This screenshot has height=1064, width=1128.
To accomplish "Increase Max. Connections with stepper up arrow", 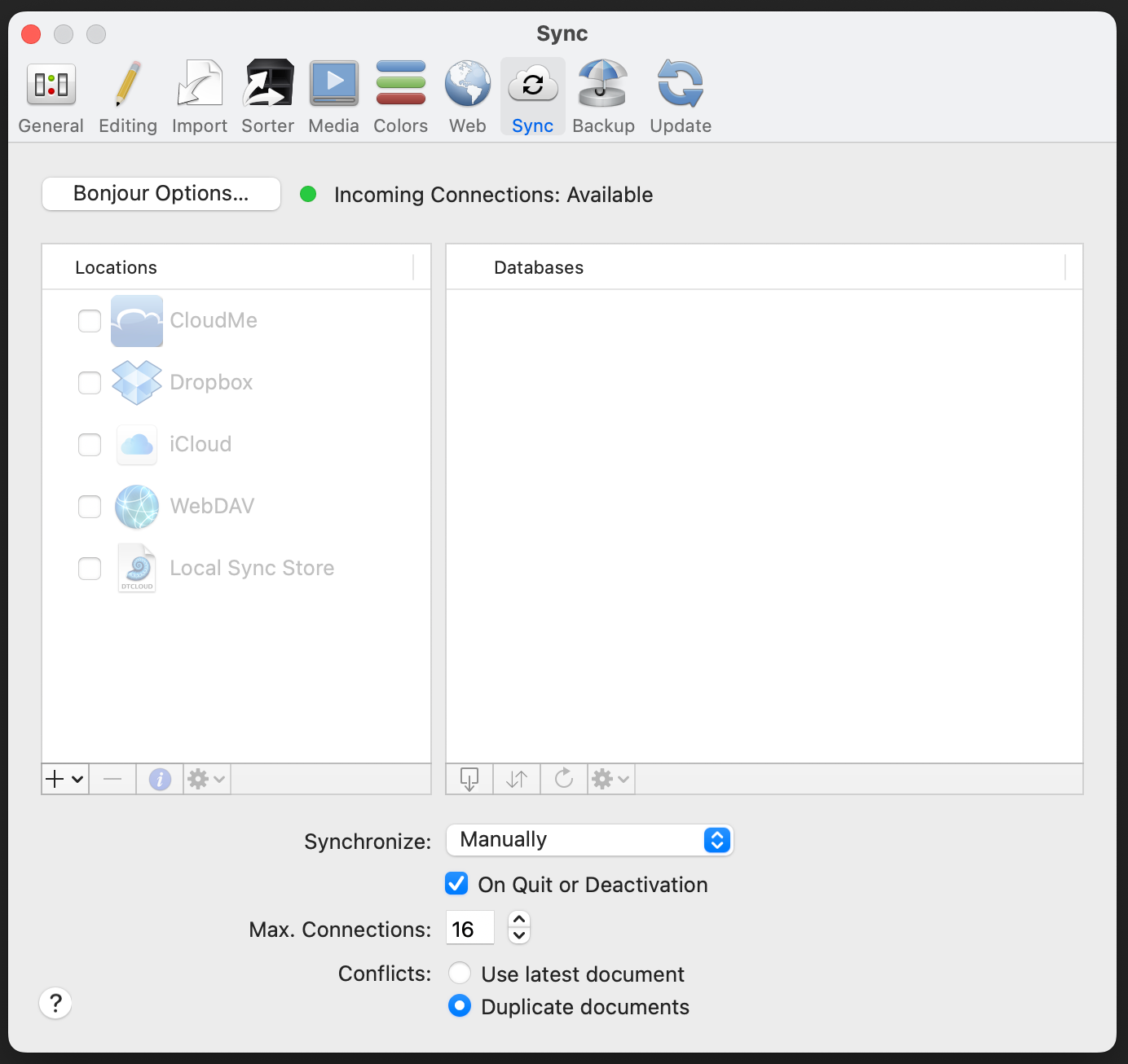I will pyautogui.click(x=519, y=920).
